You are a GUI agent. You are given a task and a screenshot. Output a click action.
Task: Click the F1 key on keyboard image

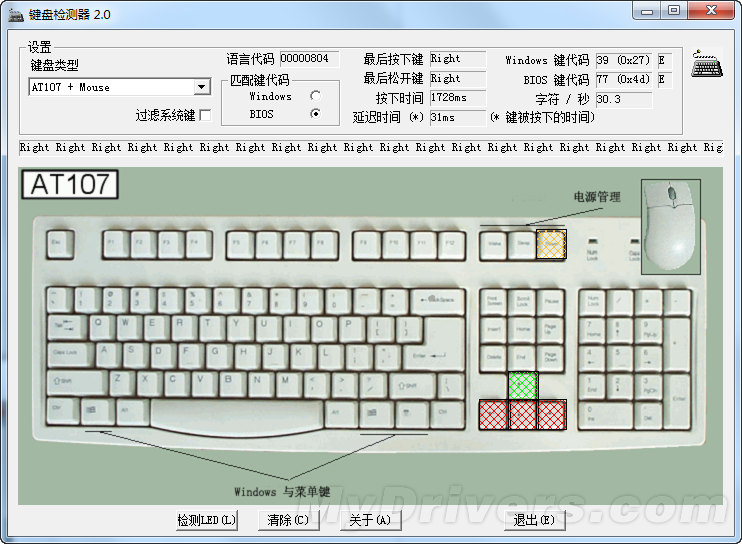(116, 245)
